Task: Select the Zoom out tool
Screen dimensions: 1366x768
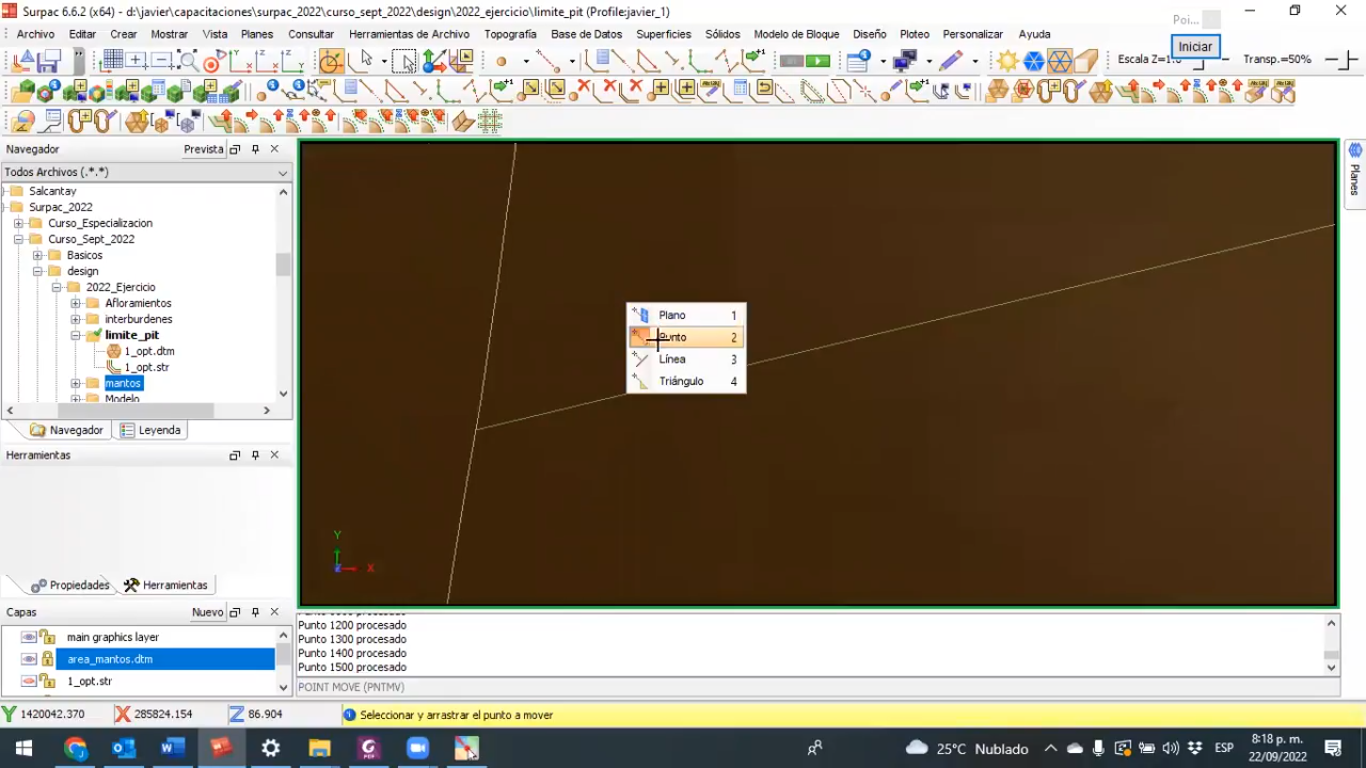Action: [162, 61]
